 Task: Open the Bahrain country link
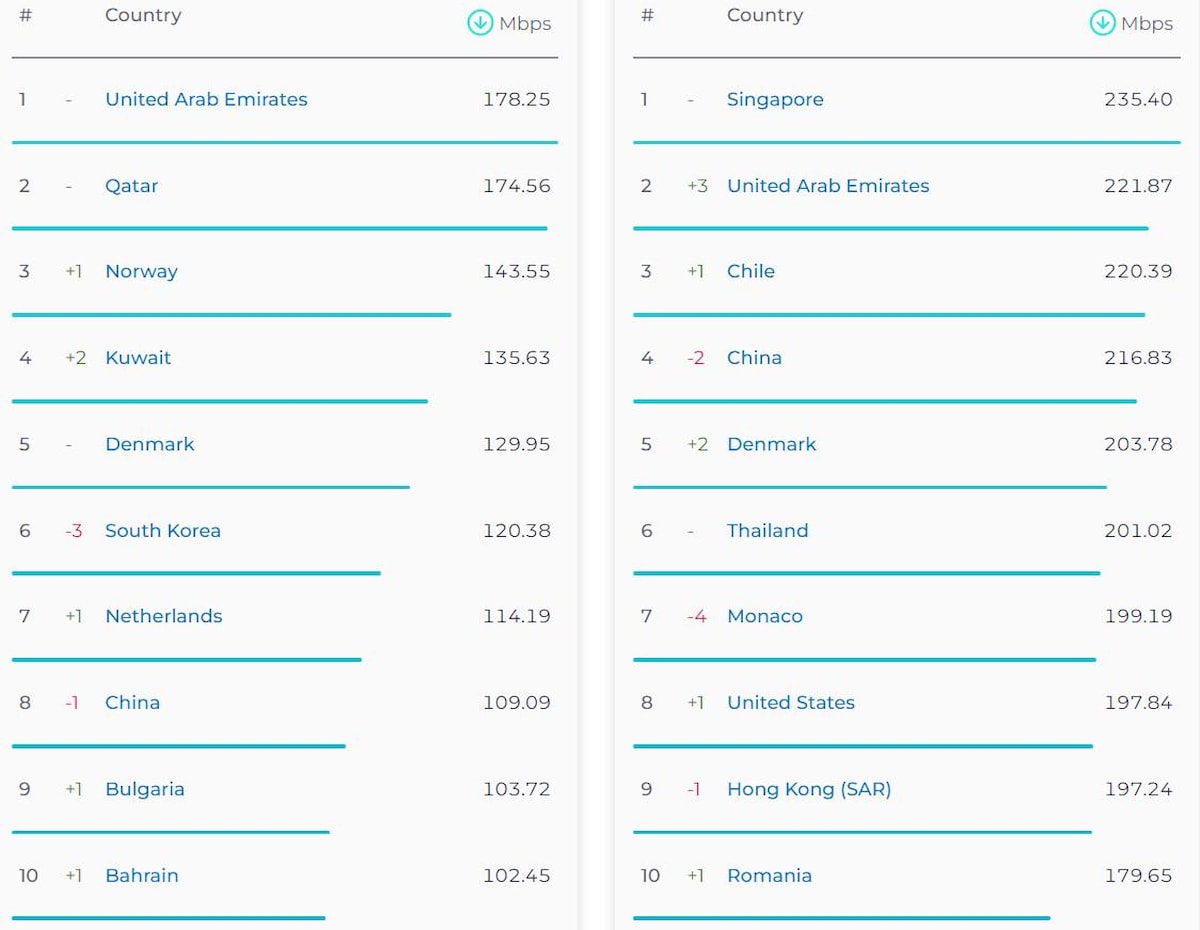[142, 876]
